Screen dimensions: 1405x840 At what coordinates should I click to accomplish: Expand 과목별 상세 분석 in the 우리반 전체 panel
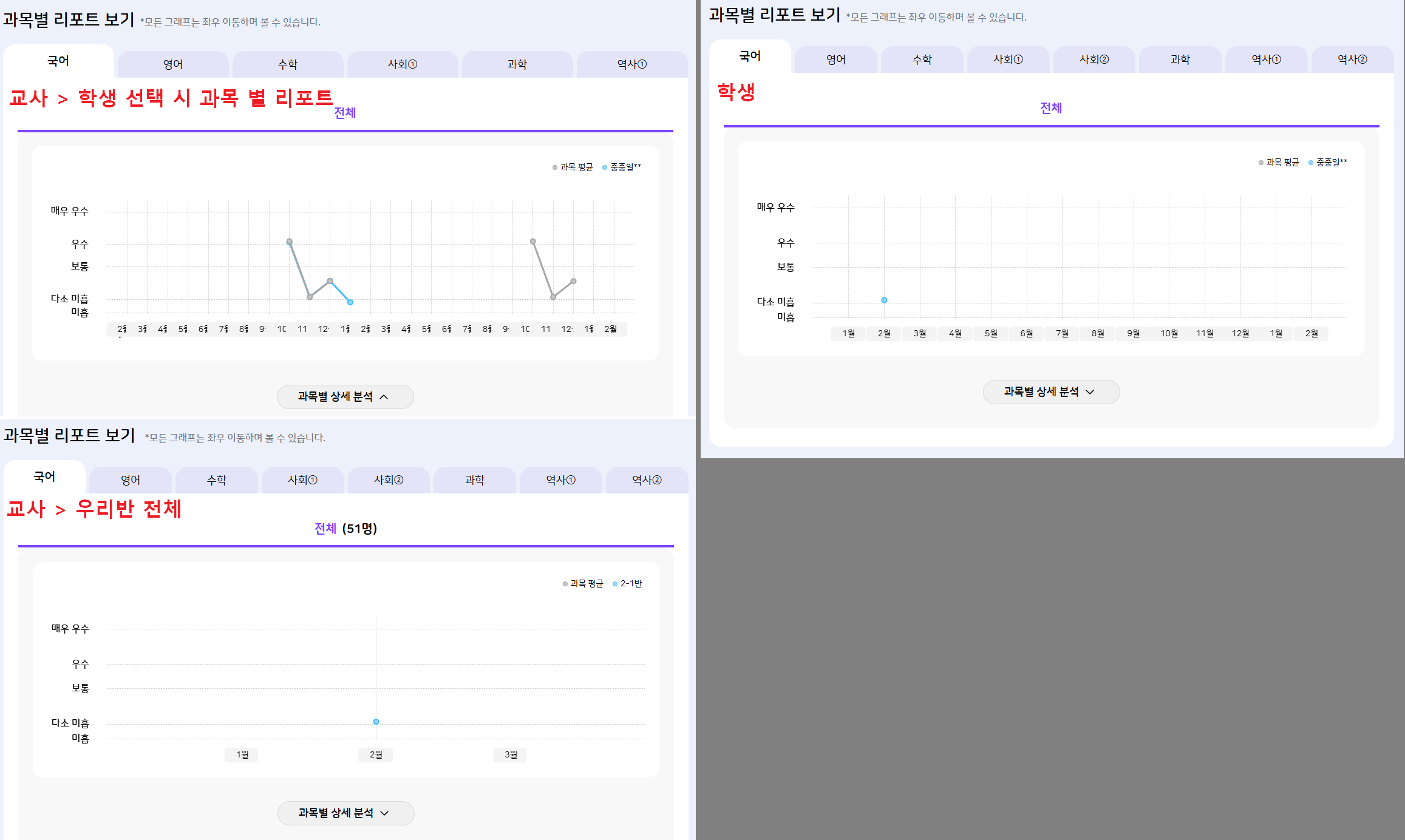tap(345, 813)
